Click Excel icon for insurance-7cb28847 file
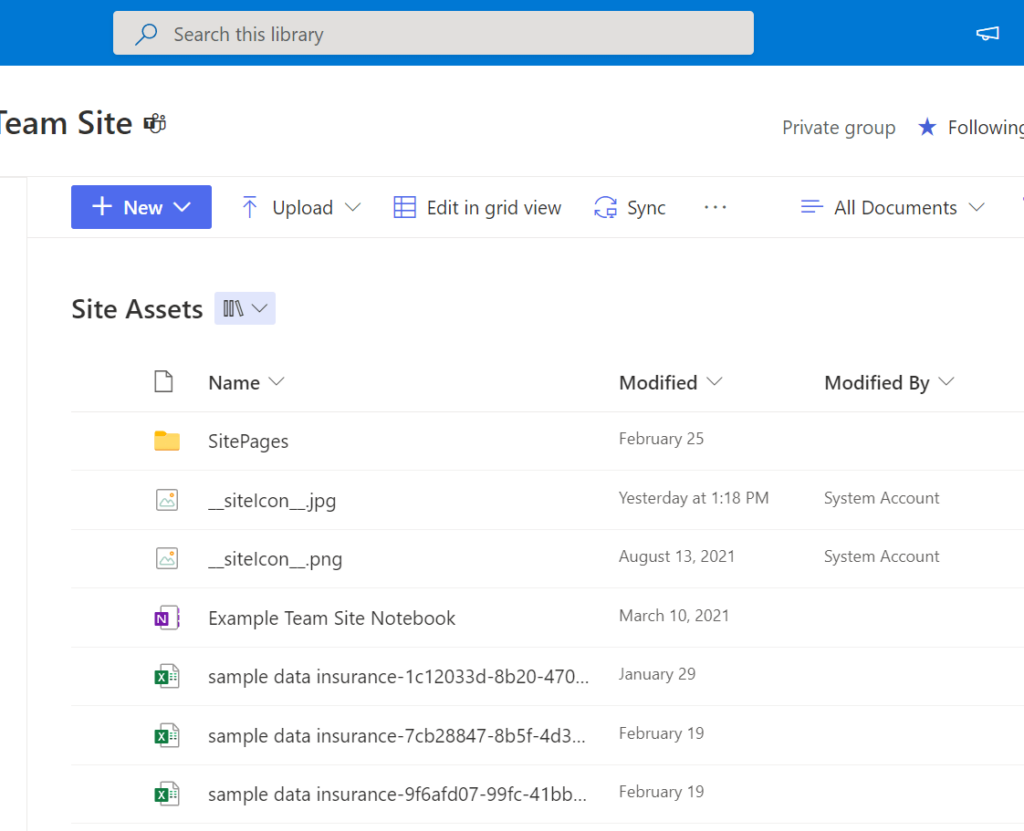Image resolution: width=1024 pixels, height=831 pixels. pyautogui.click(x=167, y=736)
